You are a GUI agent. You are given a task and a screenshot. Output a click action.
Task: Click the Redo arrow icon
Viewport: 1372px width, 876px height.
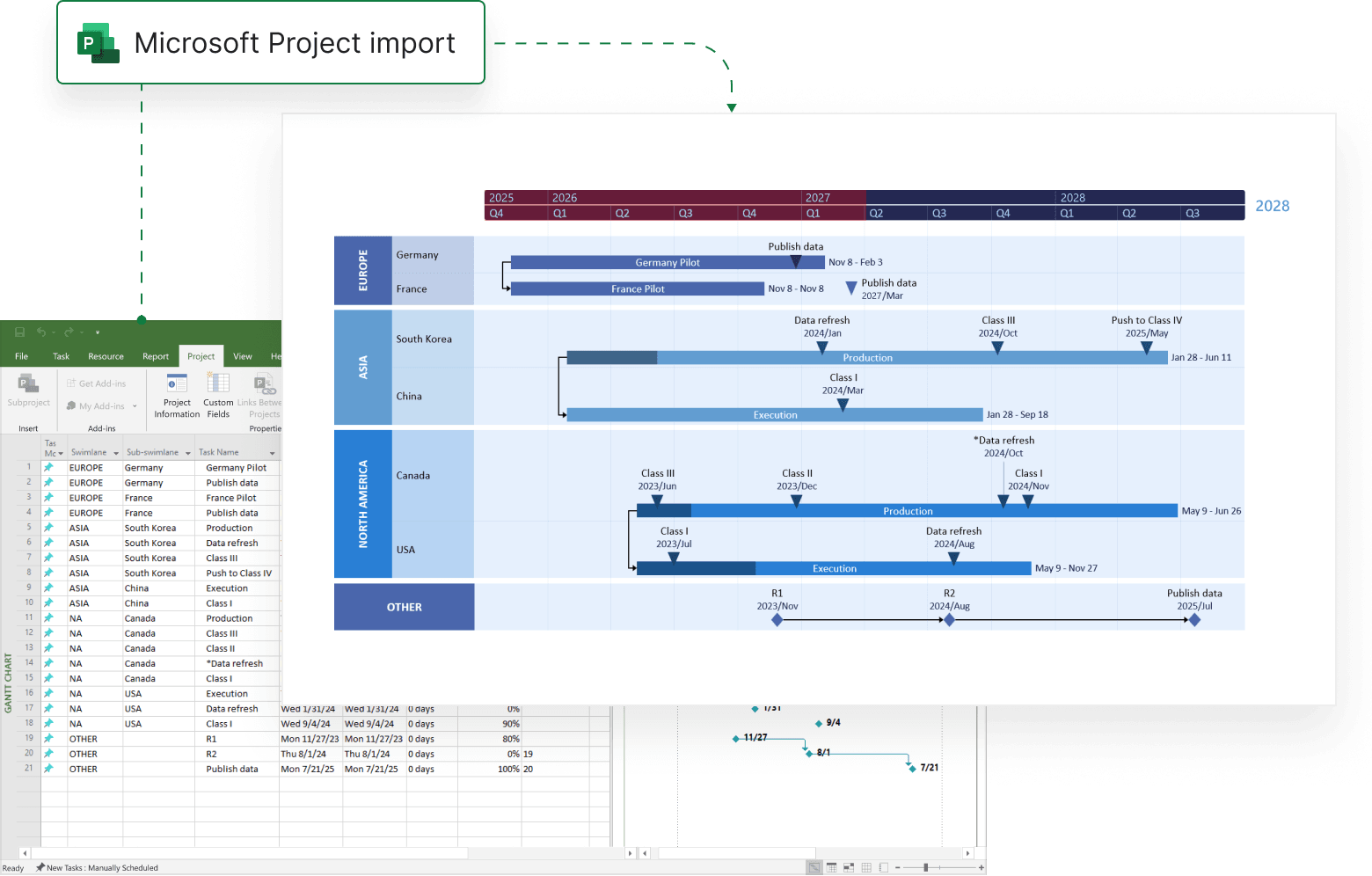pos(69,332)
